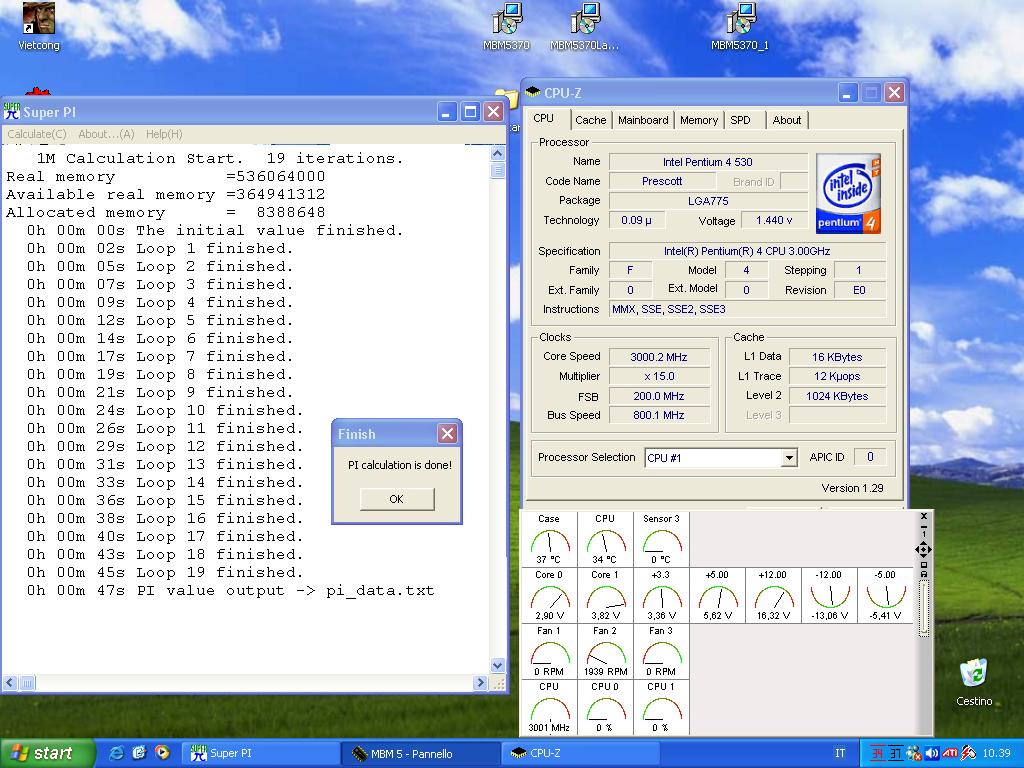Open the Vietcong desktop shortcut

(x=39, y=26)
